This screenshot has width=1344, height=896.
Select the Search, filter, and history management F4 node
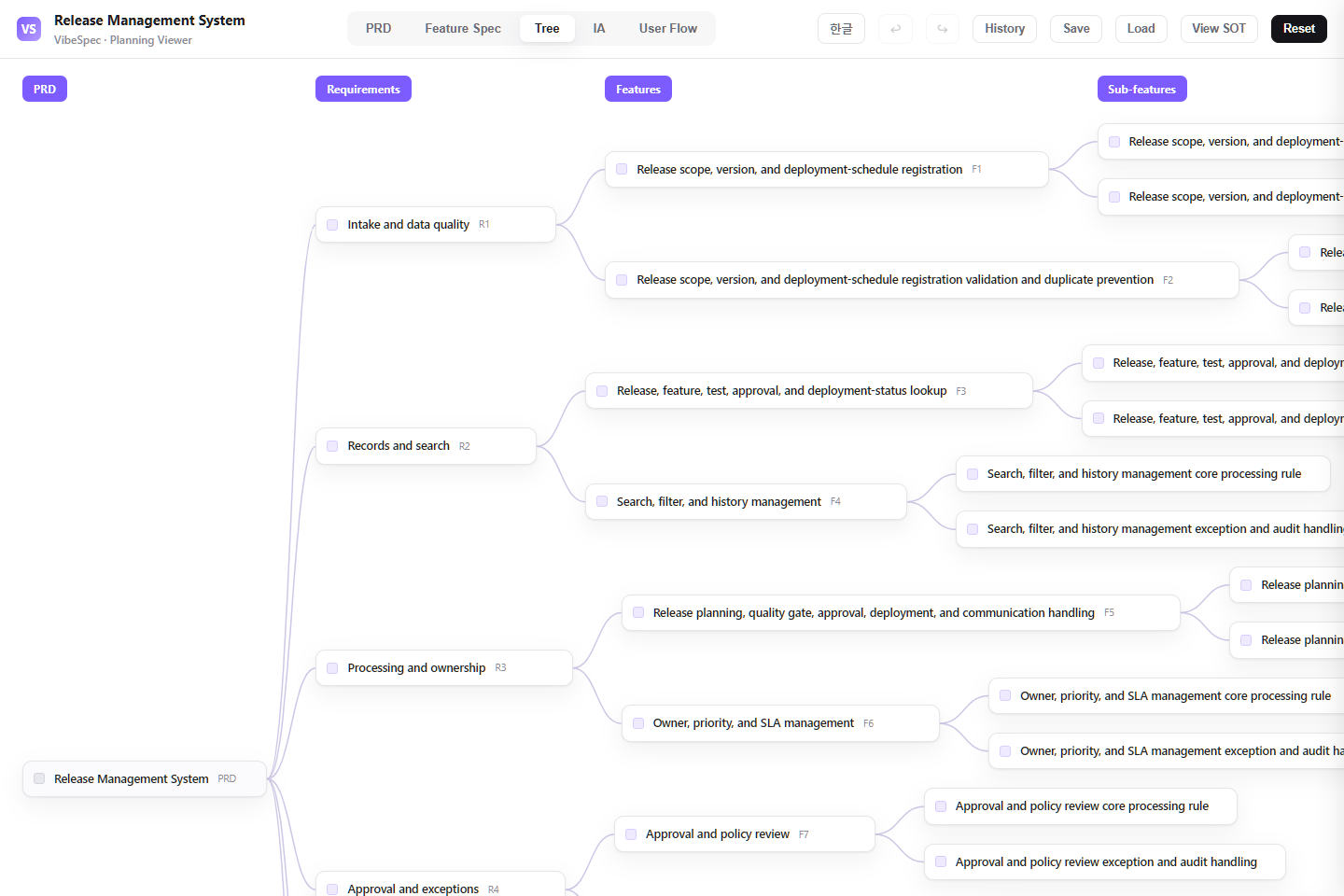pos(746,501)
